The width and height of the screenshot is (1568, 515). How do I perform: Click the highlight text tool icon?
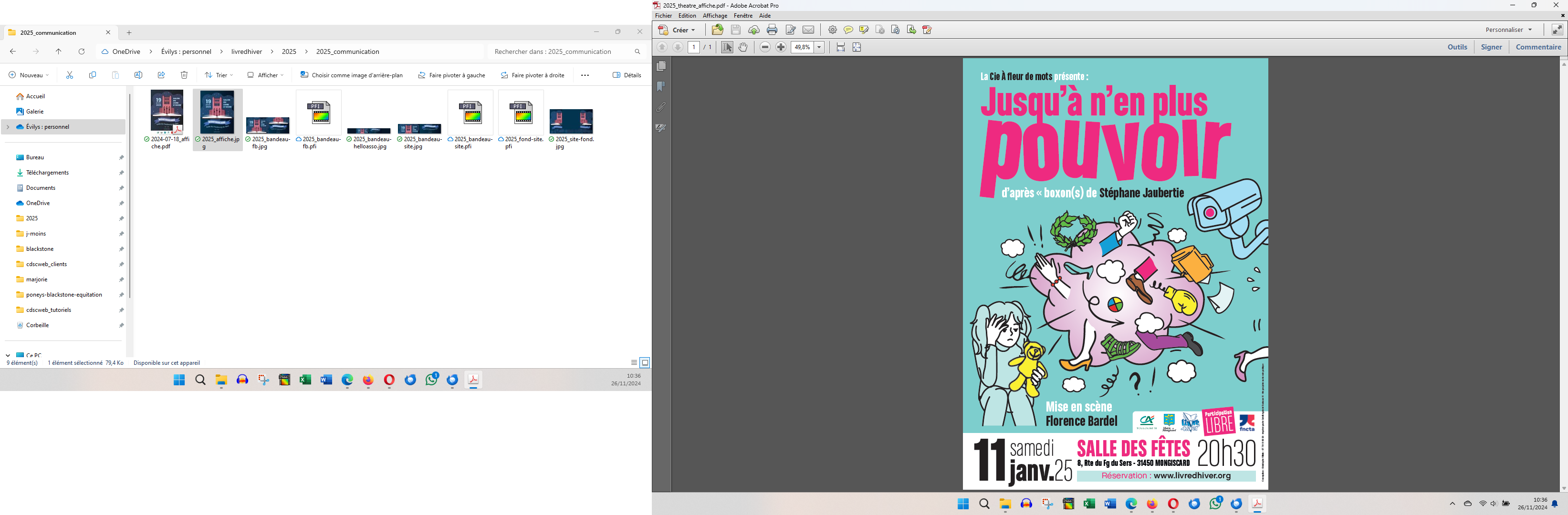[x=864, y=30]
